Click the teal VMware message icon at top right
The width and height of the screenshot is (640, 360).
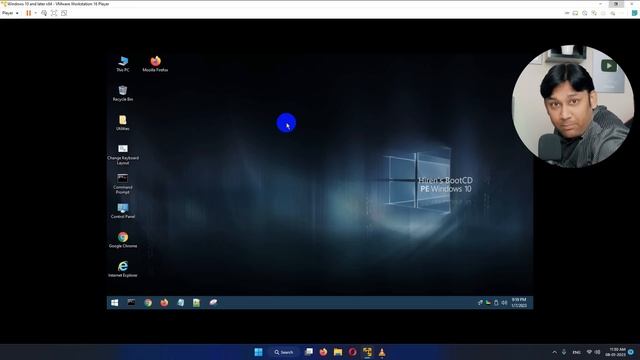point(634,13)
